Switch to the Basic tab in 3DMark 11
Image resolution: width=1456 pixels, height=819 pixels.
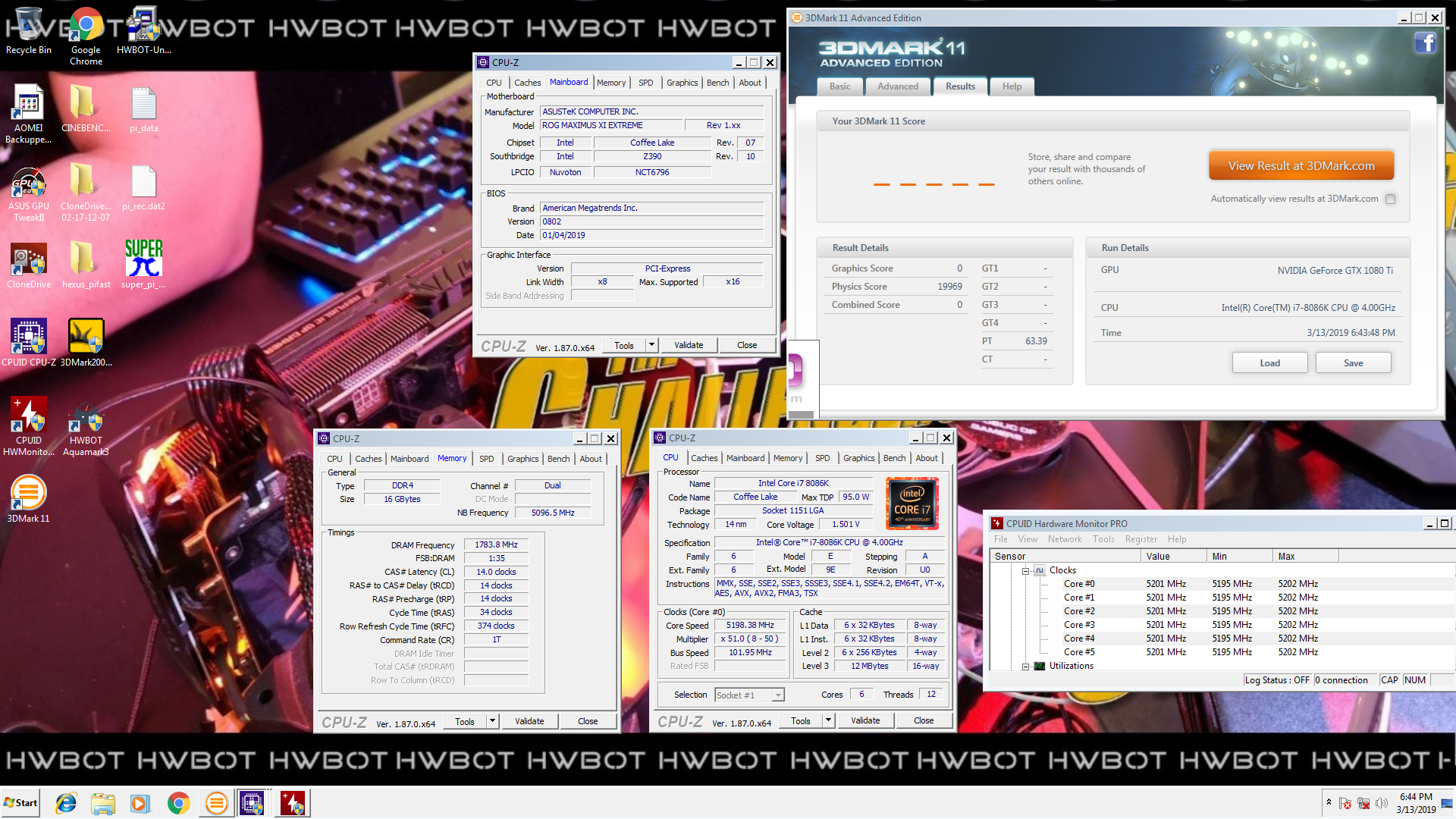click(x=839, y=86)
